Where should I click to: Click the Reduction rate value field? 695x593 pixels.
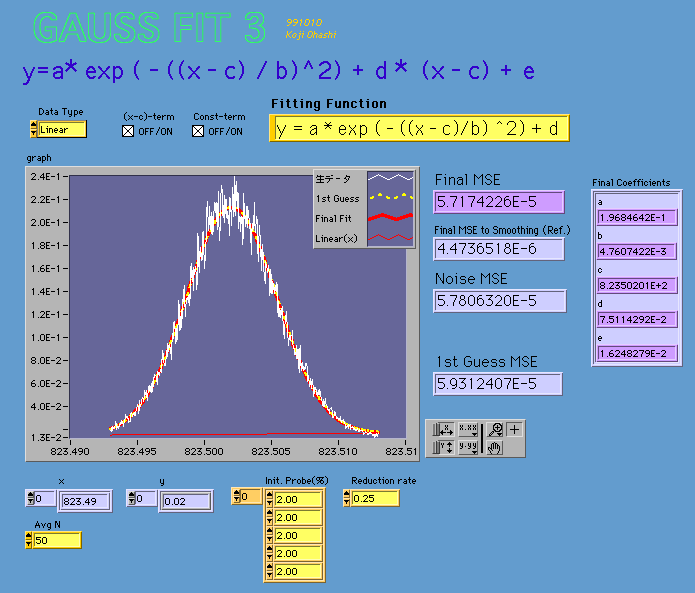pos(374,497)
